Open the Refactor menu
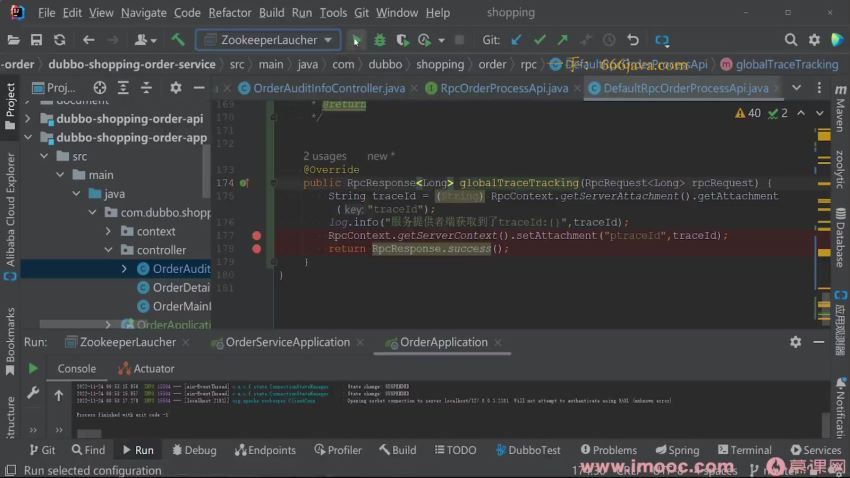This screenshot has width=850, height=478. click(x=230, y=12)
